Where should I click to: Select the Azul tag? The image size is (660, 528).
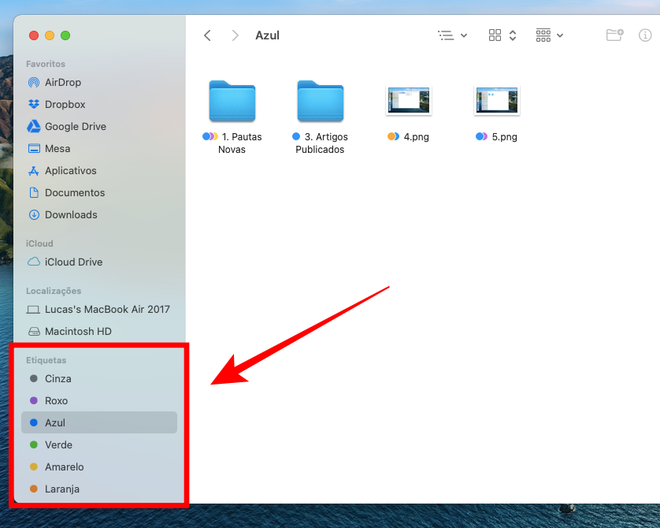click(x=99, y=423)
